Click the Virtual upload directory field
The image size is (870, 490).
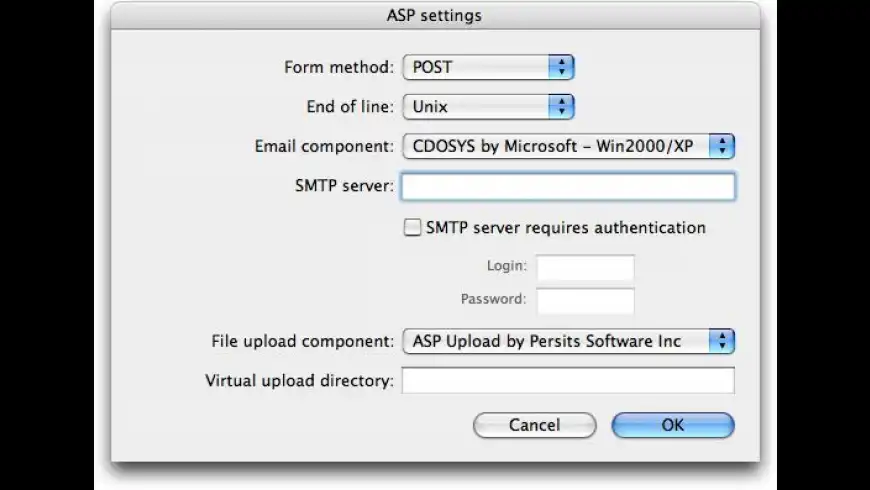pos(568,381)
